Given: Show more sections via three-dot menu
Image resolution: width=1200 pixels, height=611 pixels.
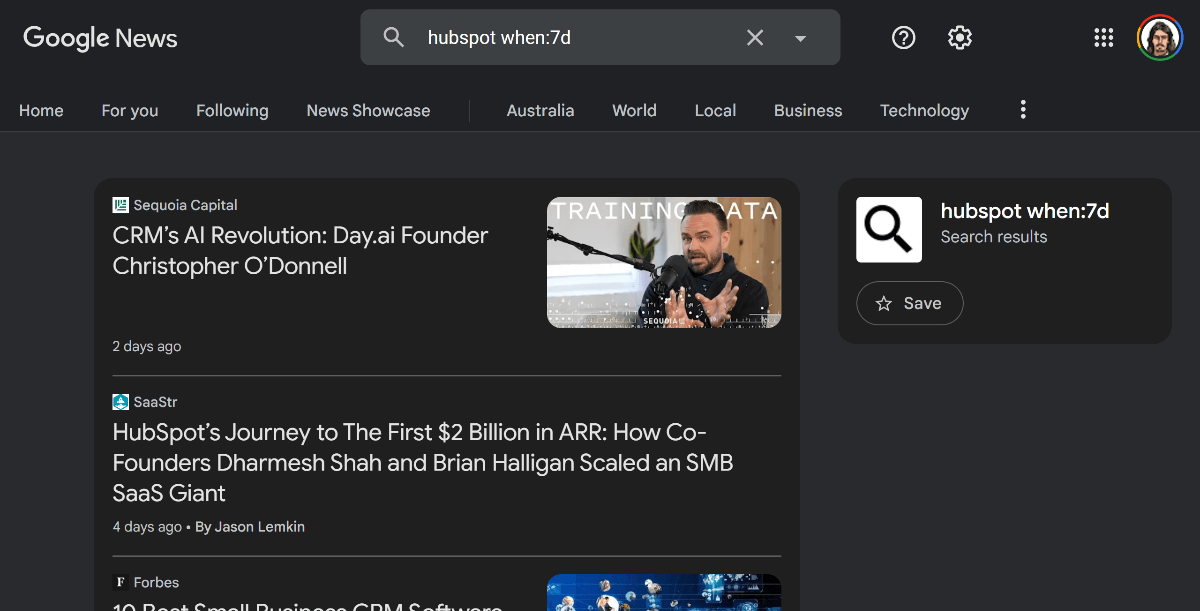Looking at the screenshot, I should click(x=1022, y=110).
